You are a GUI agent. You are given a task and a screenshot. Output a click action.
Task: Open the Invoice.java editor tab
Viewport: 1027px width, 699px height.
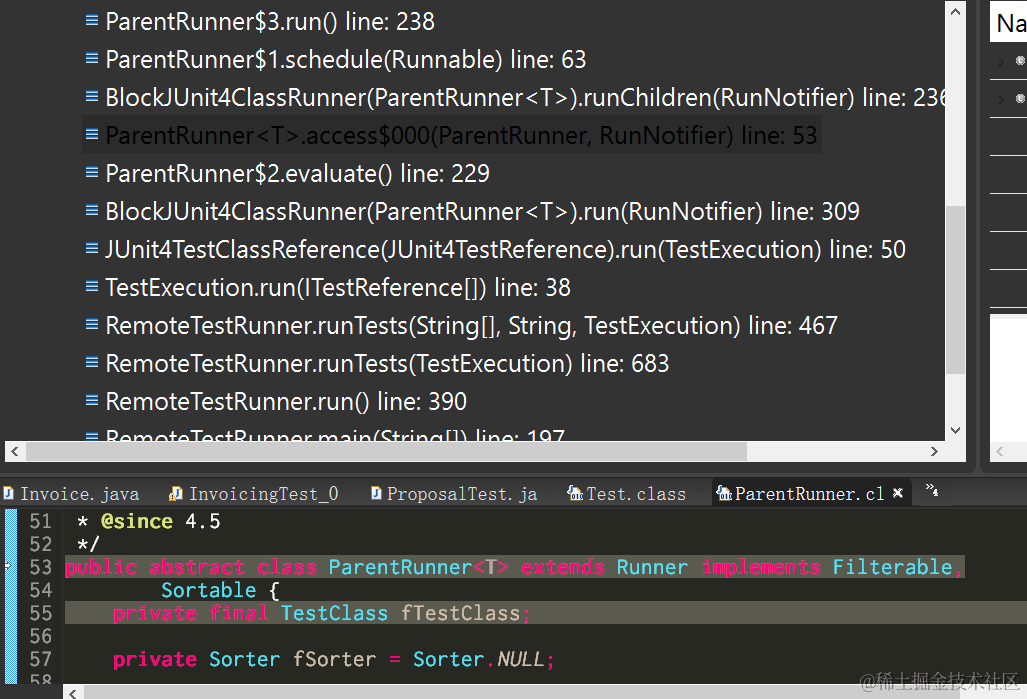[72, 494]
